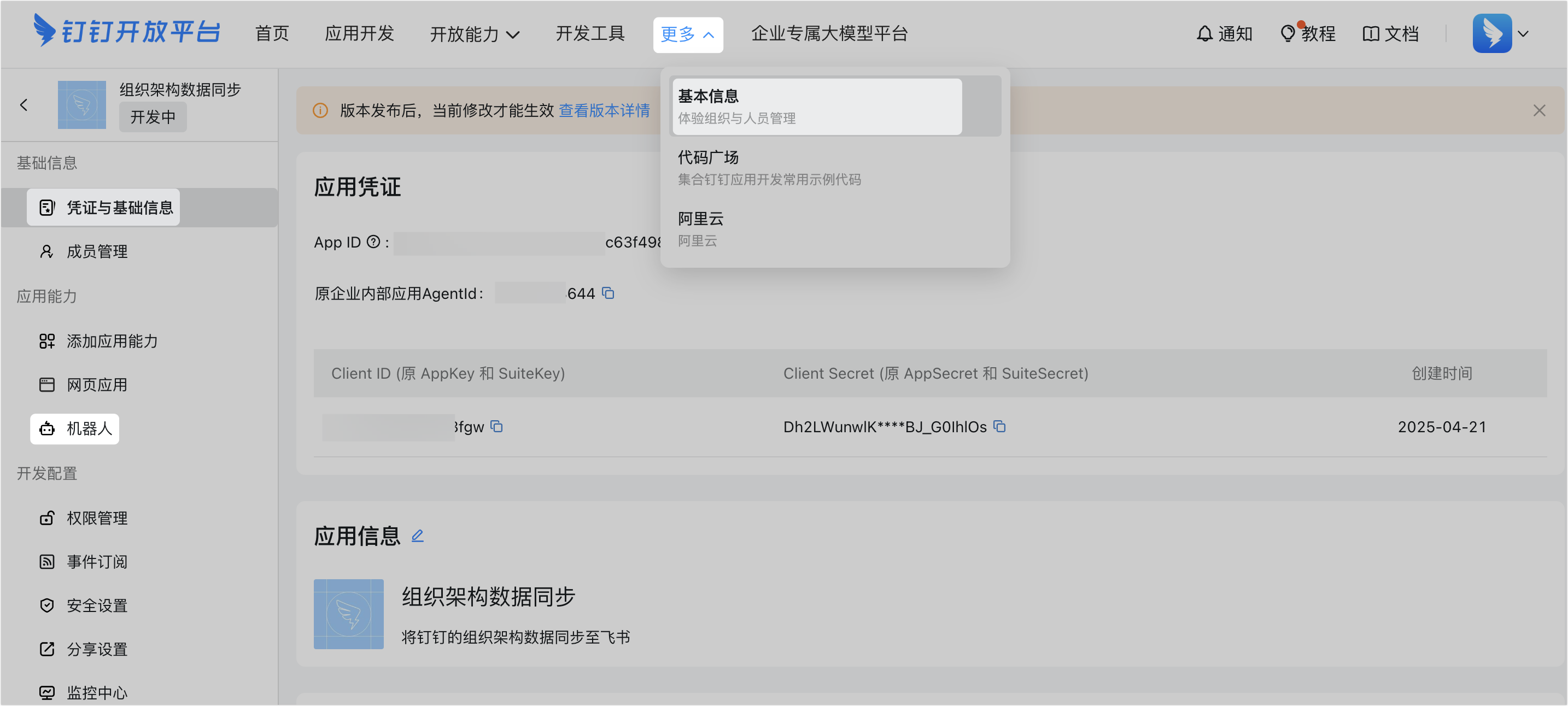This screenshot has width=1568, height=706.
Task: Click the large app icon under 应用信息
Action: (x=349, y=614)
